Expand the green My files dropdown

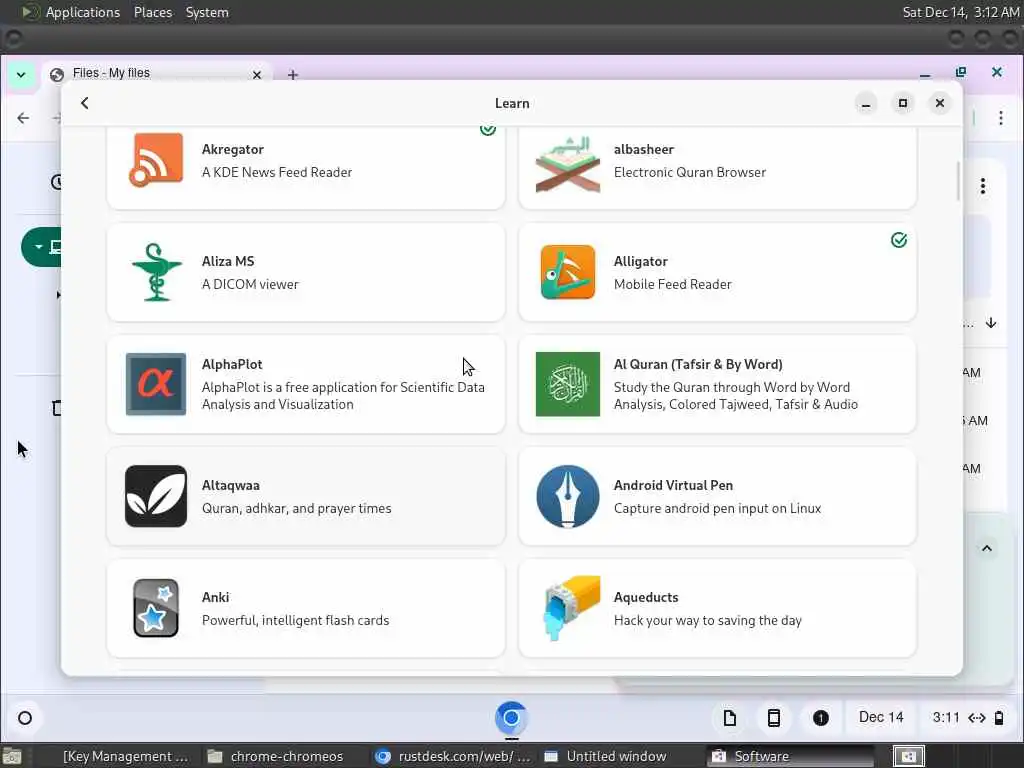[39, 247]
